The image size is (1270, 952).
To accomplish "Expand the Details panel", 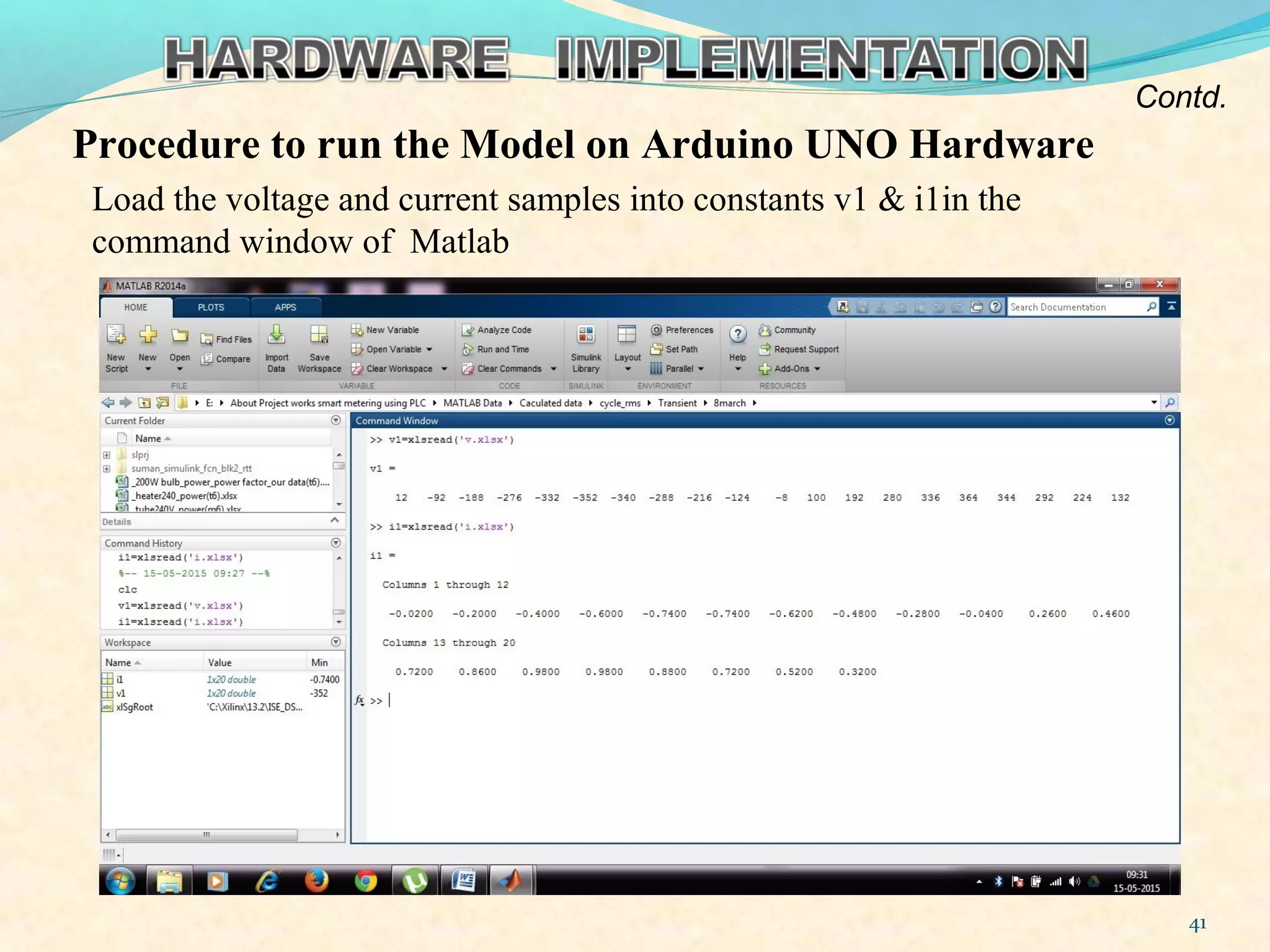I will tap(335, 521).
